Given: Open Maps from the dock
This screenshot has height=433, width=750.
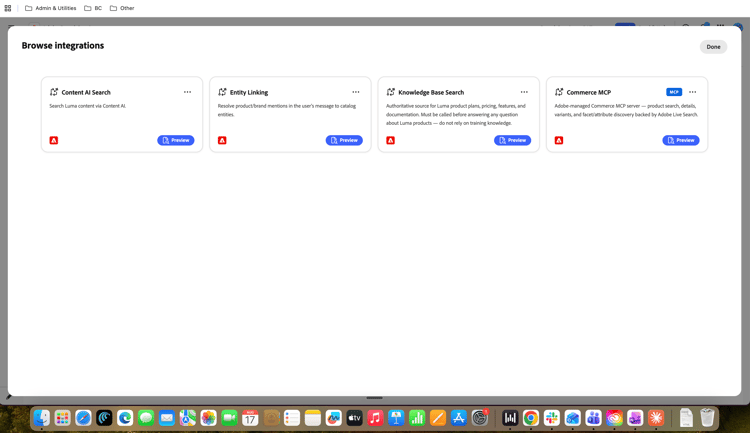Looking at the screenshot, I should [x=188, y=418].
